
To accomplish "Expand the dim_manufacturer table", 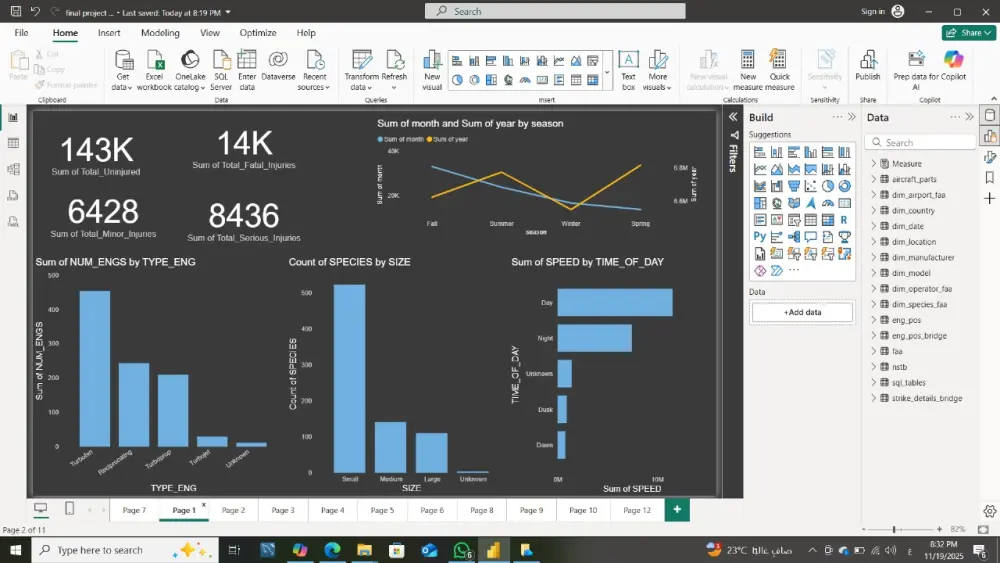I will click(x=874, y=258).
